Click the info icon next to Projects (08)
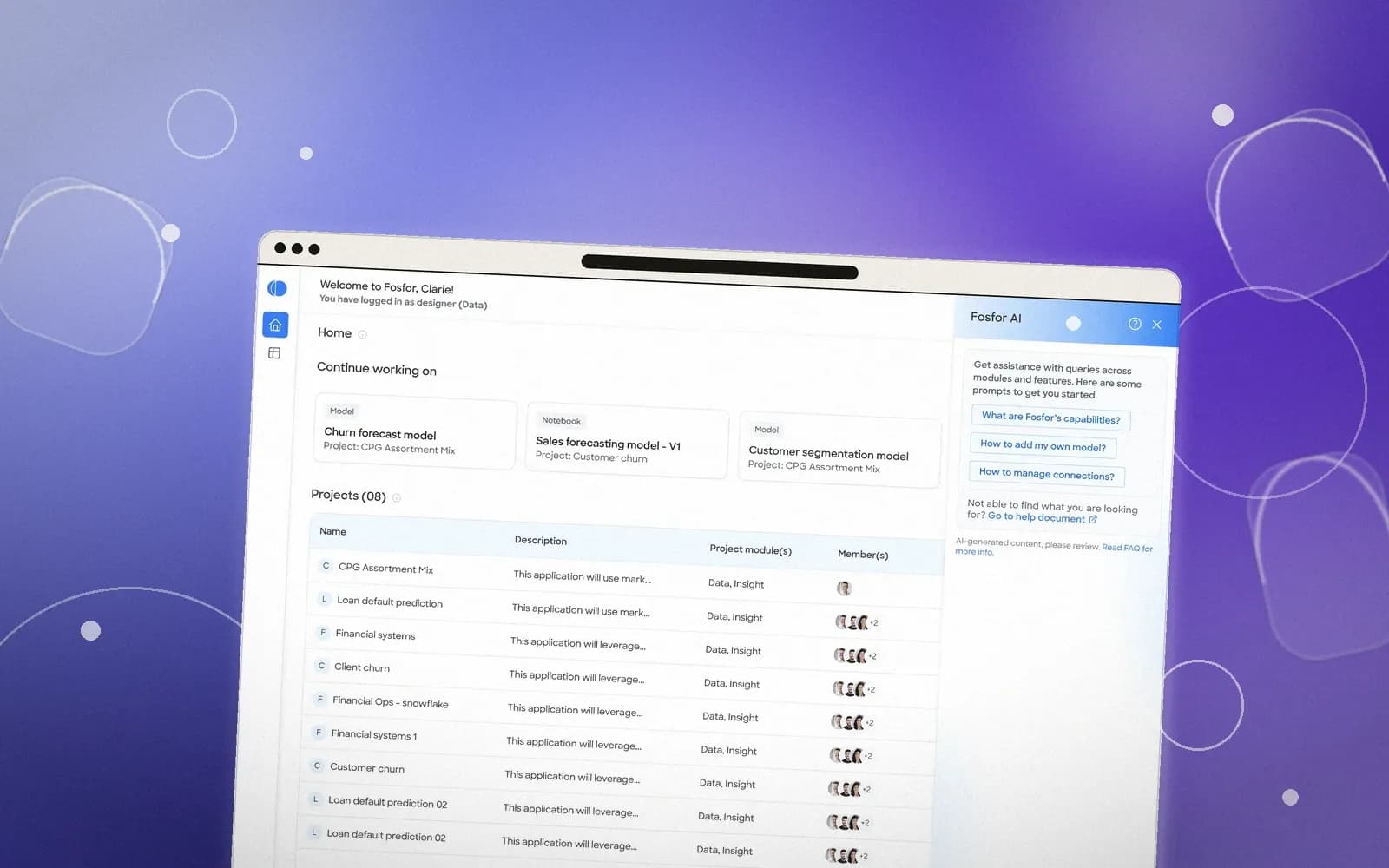Viewport: 1389px width, 868px height. click(x=397, y=497)
